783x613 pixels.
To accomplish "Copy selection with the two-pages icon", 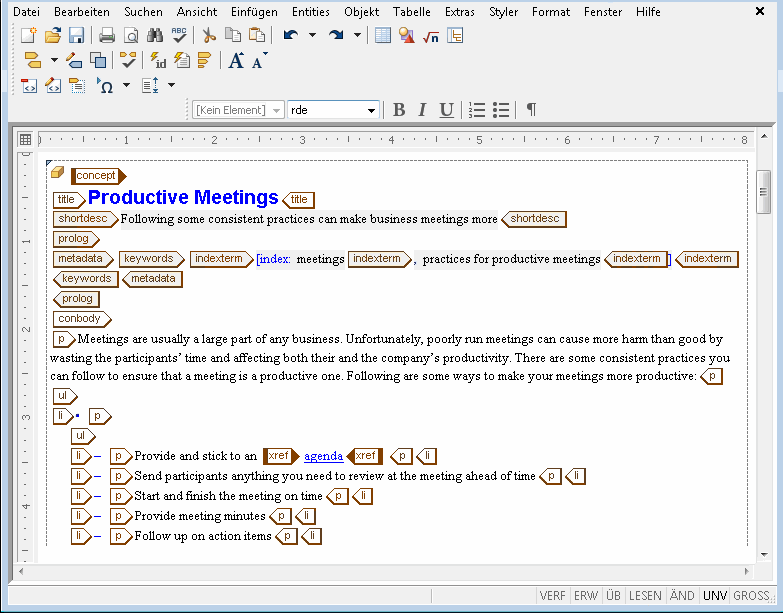I will [233, 35].
